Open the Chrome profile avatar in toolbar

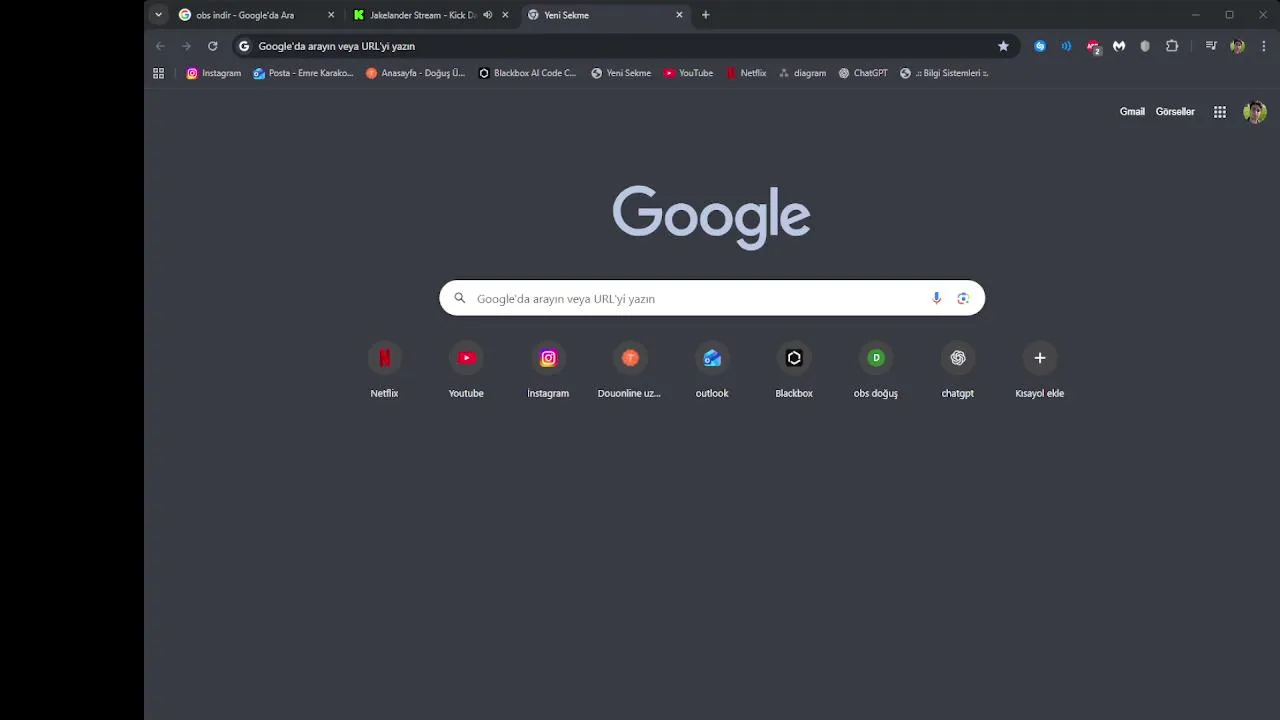point(1238,46)
